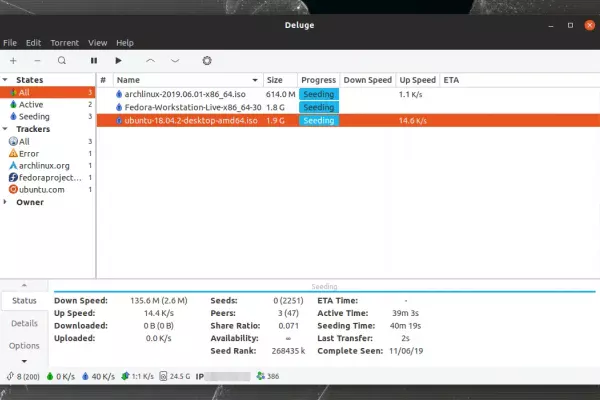Click the archlinux.org logo icon
600x400 pixels.
tap(13, 165)
